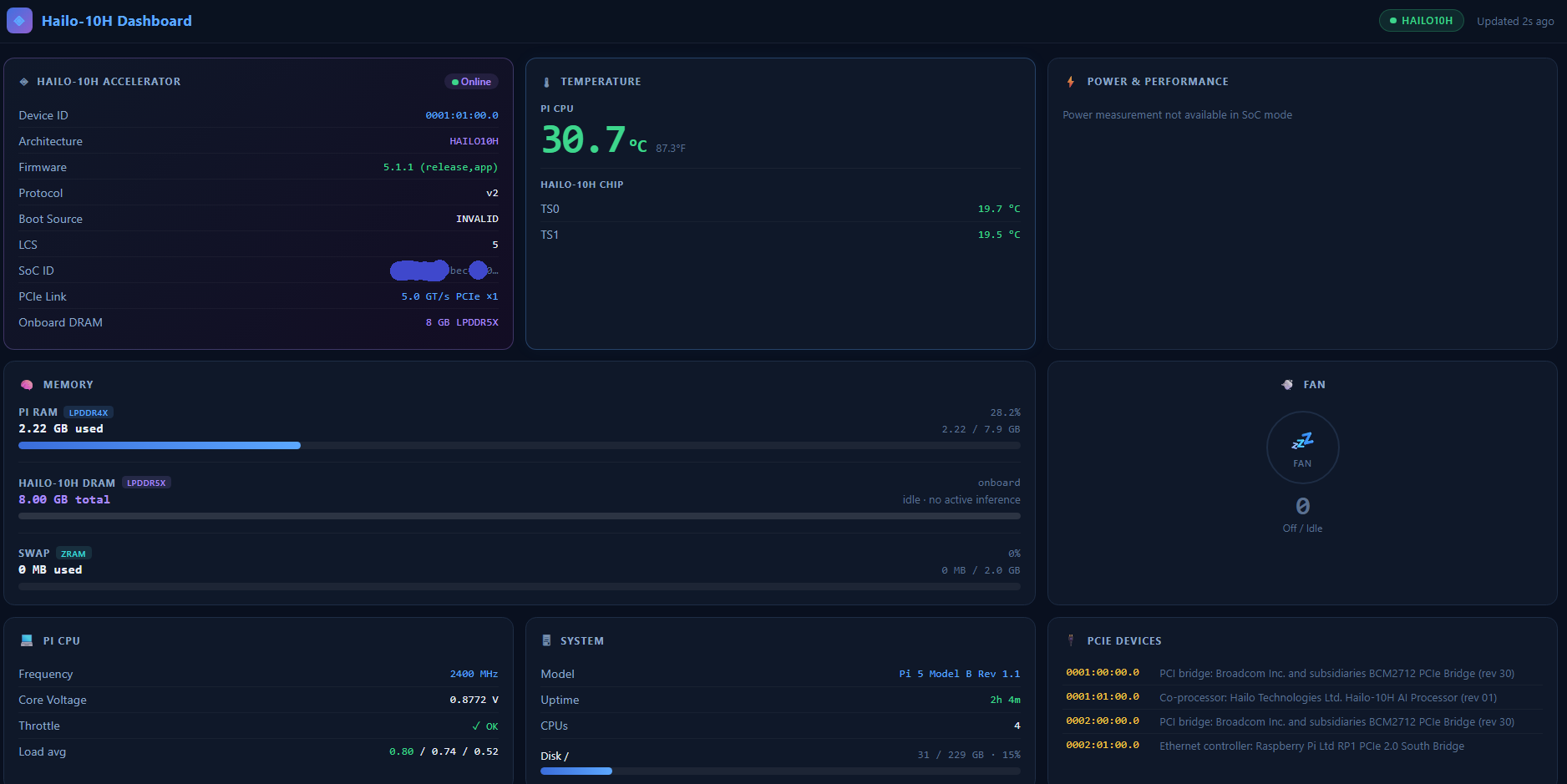Viewport: 1567px width, 784px height.
Task: Click the Pi RAM usage progress bar
Action: coord(519,446)
